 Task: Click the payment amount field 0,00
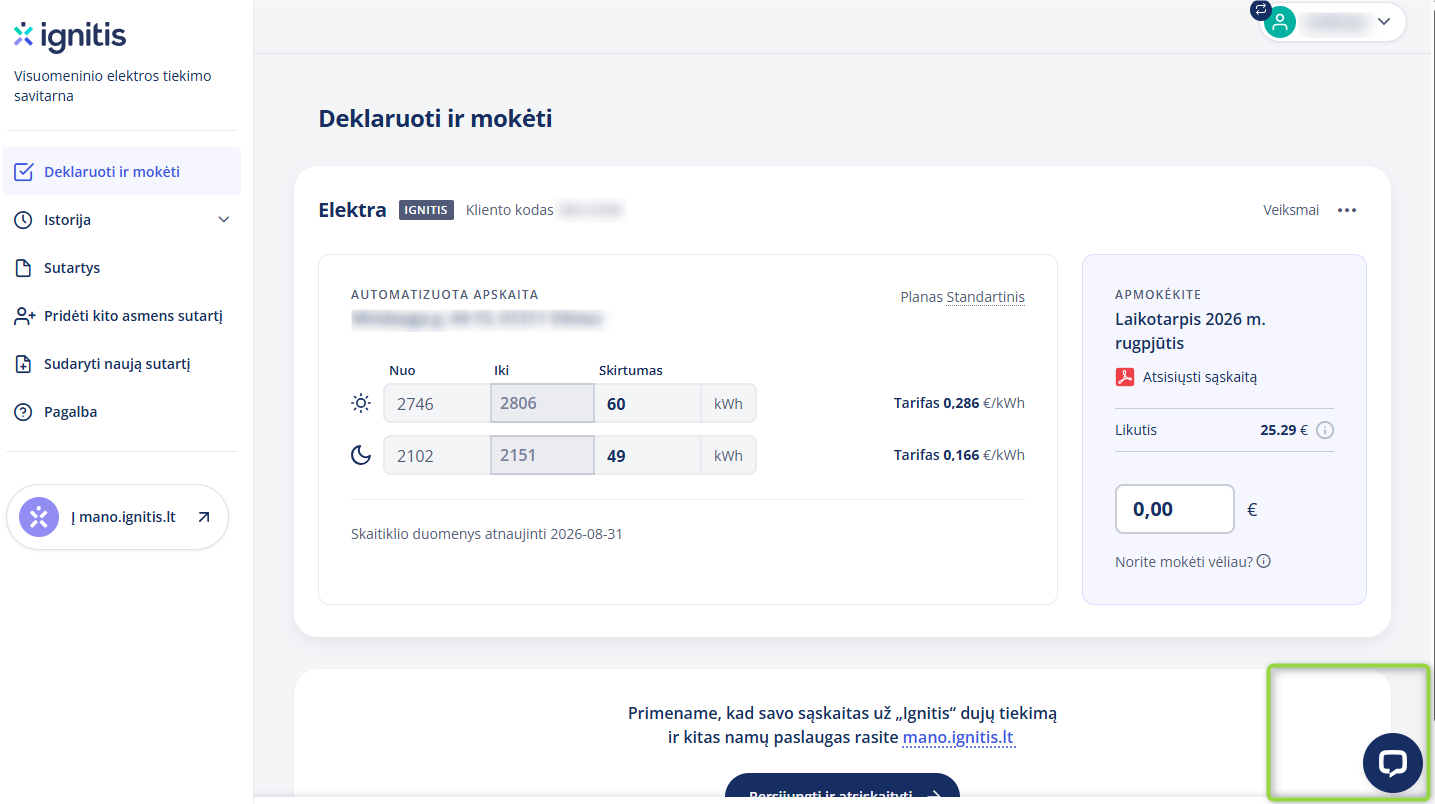[x=1175, y=509]
